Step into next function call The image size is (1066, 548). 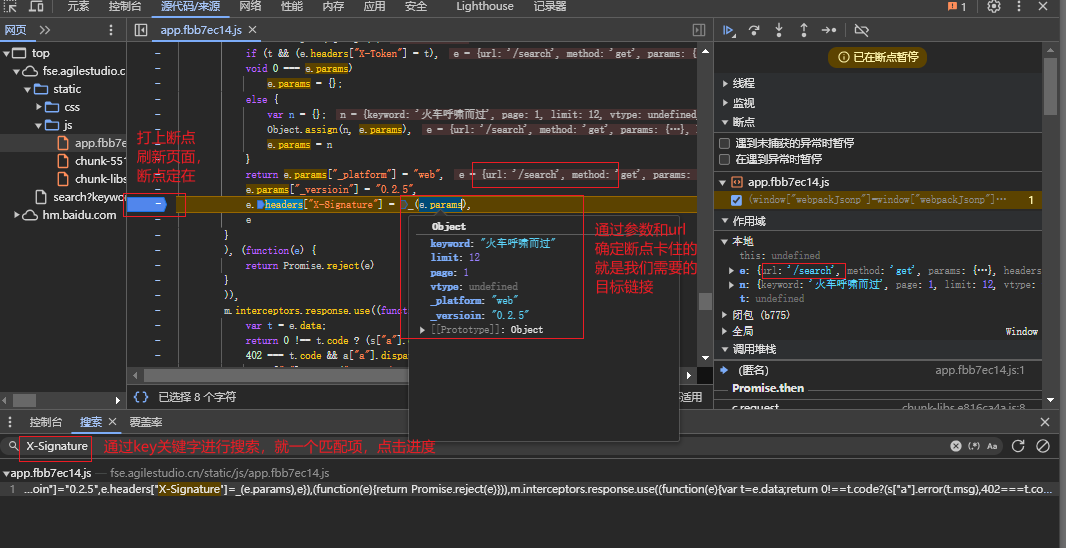click(x=778, y=30)
